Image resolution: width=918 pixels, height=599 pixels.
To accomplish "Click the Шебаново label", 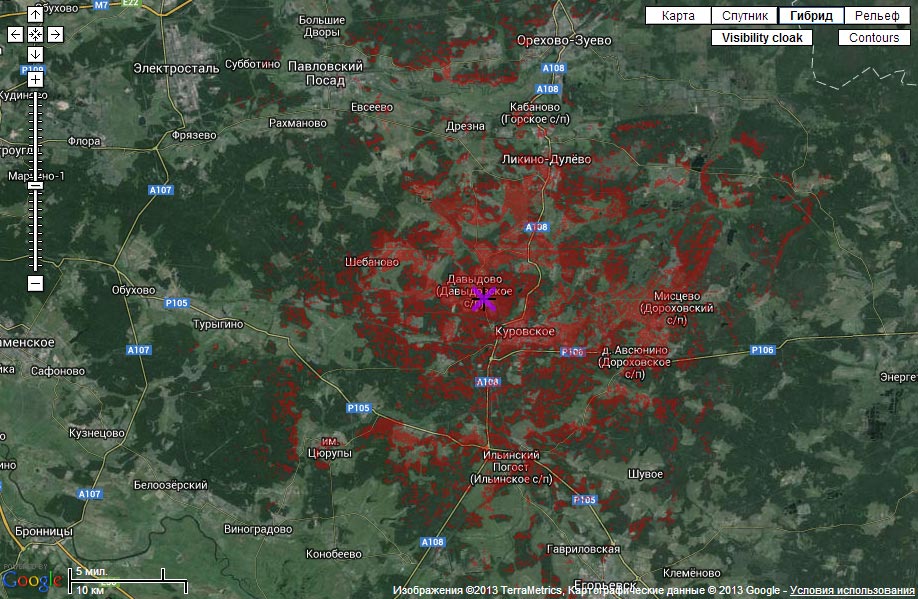I will tap(372, 262).
